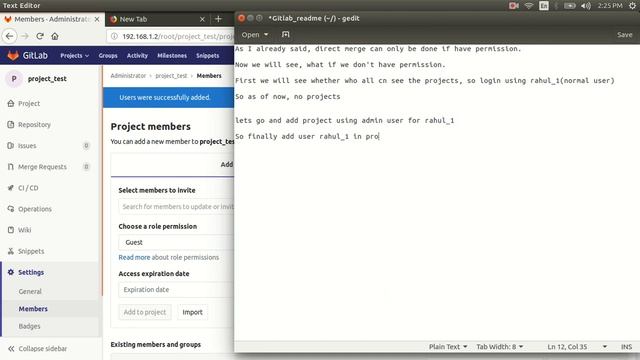Click Collapse sidebar text

43,349
